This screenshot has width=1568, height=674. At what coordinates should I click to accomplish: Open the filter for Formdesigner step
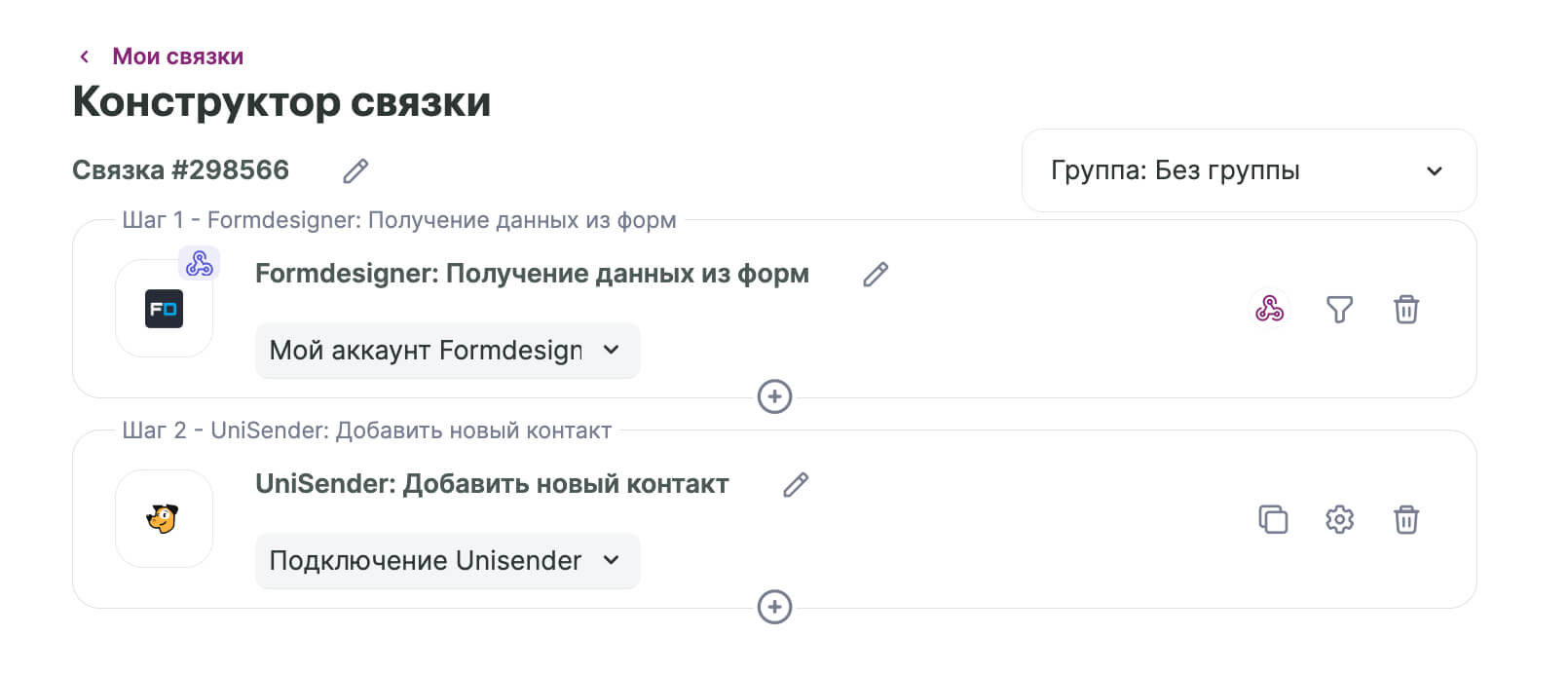pyautogui.click(x=1340, y=310)
